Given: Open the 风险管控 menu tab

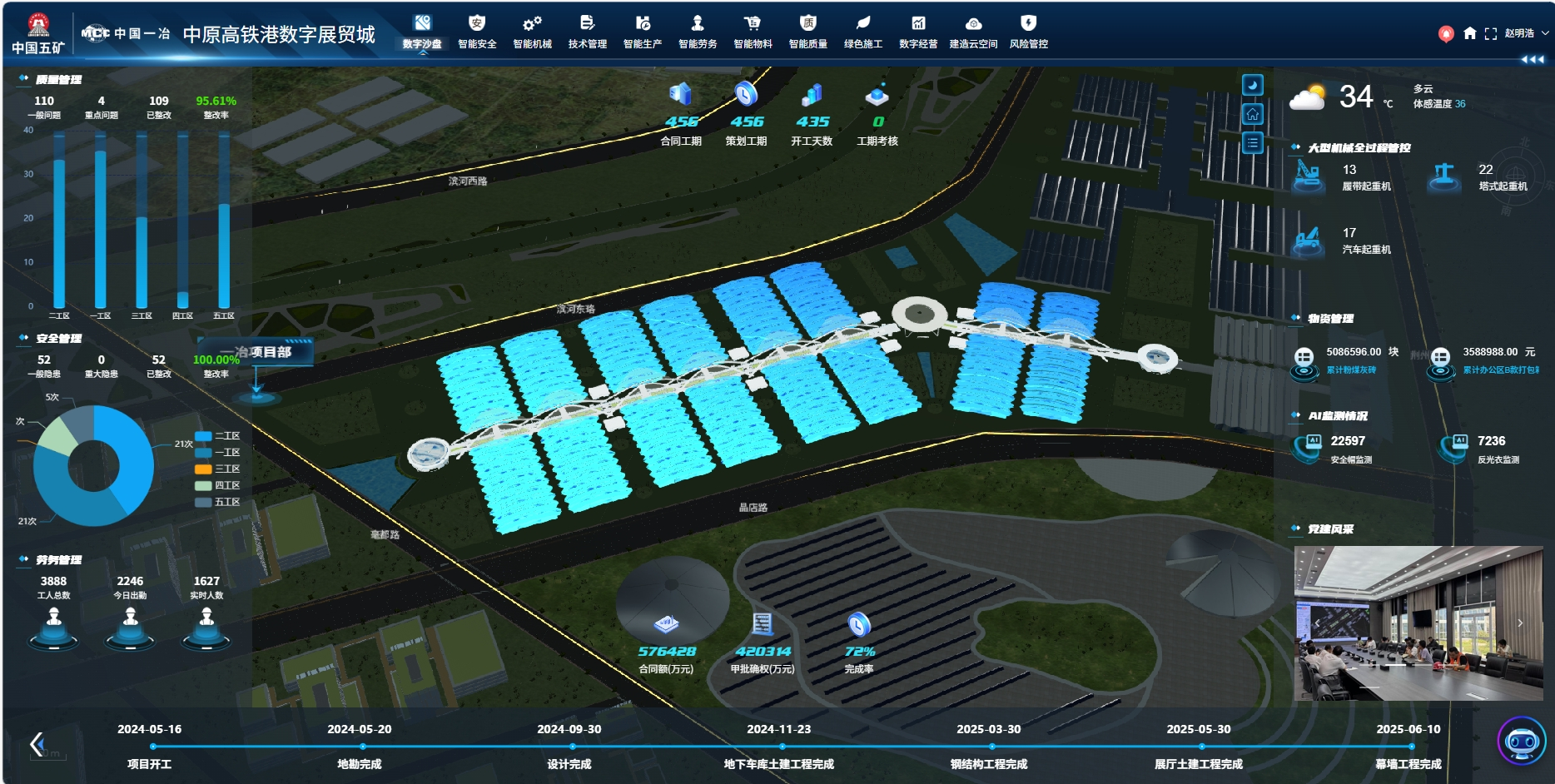Looking at the screenshot, I should 1028,32.
